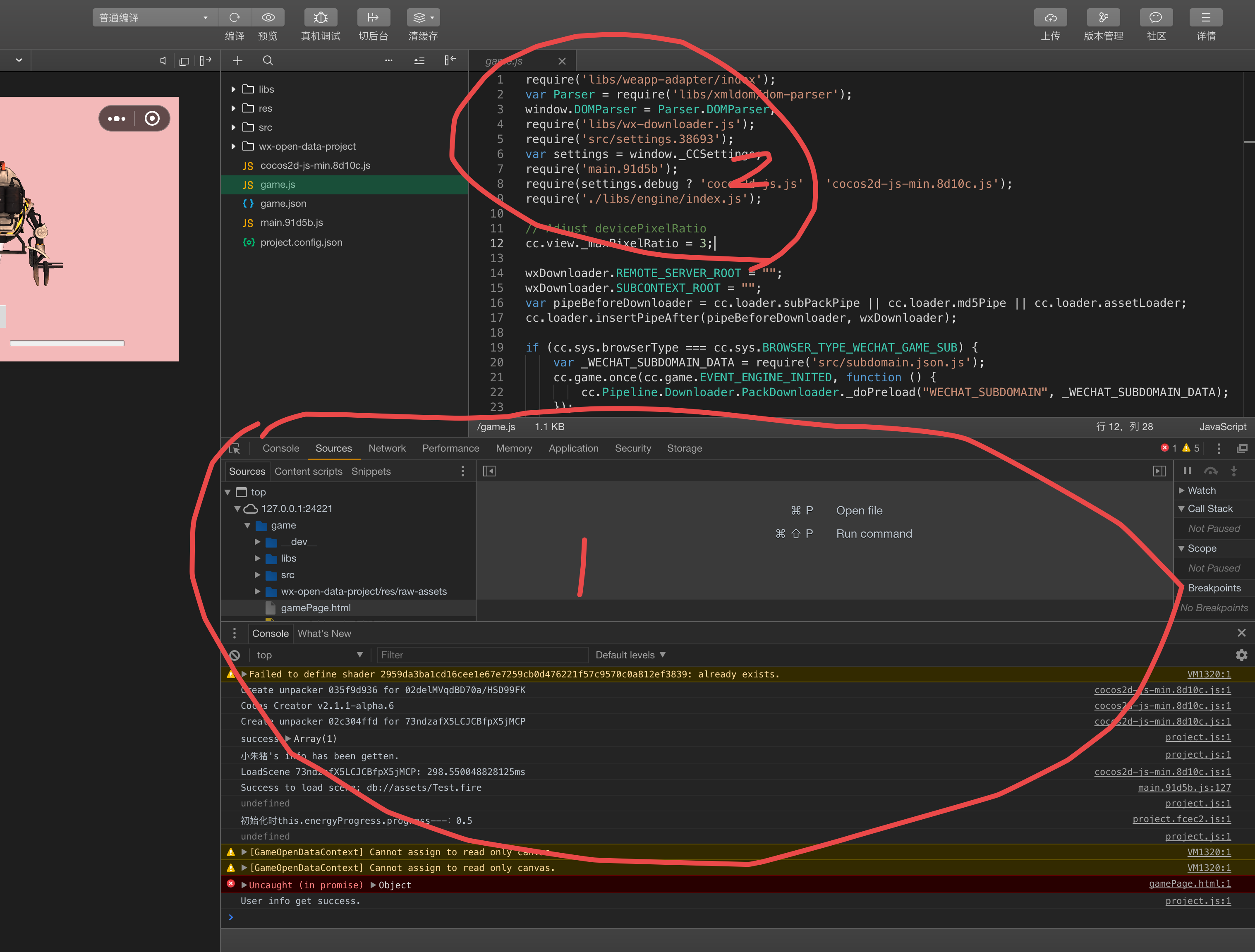This screenshot has height=952, width=1255.
Task: Switch to the Snippets tab
Action: click(371, 471)
